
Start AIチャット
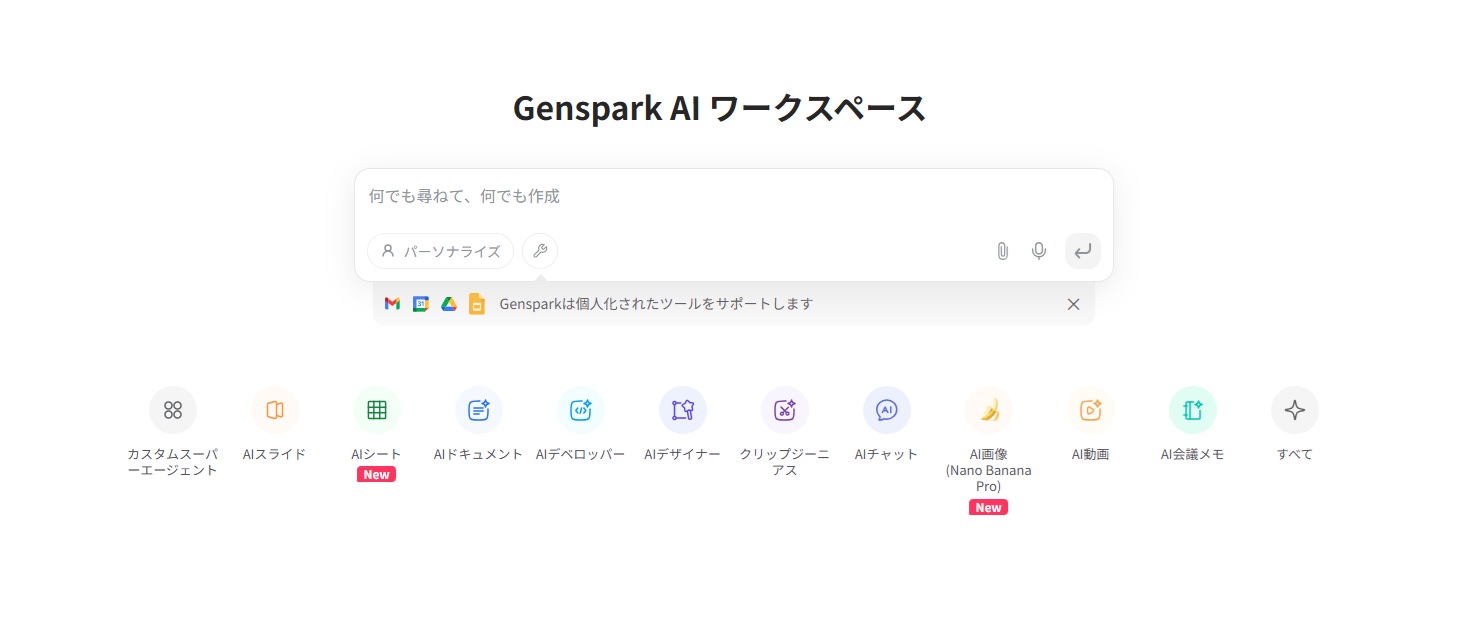click(887, 410)
